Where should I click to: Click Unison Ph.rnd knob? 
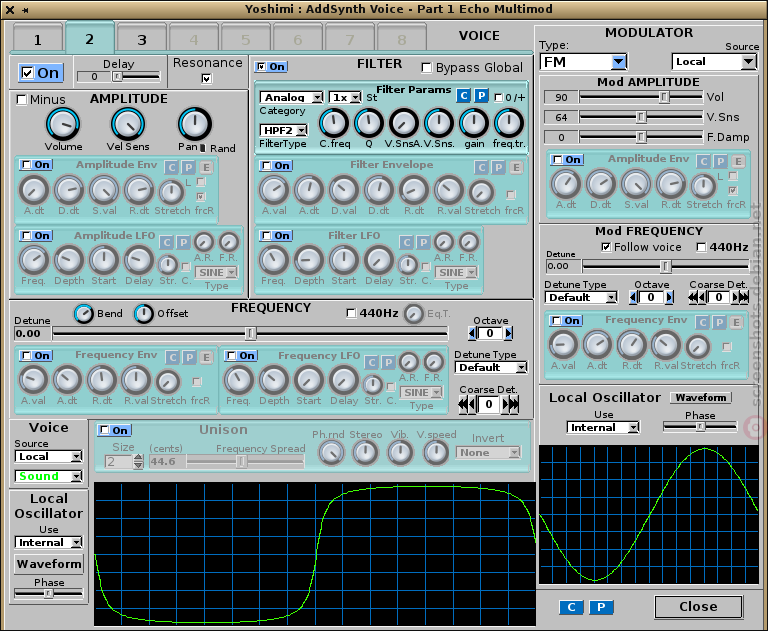point(330,453)
